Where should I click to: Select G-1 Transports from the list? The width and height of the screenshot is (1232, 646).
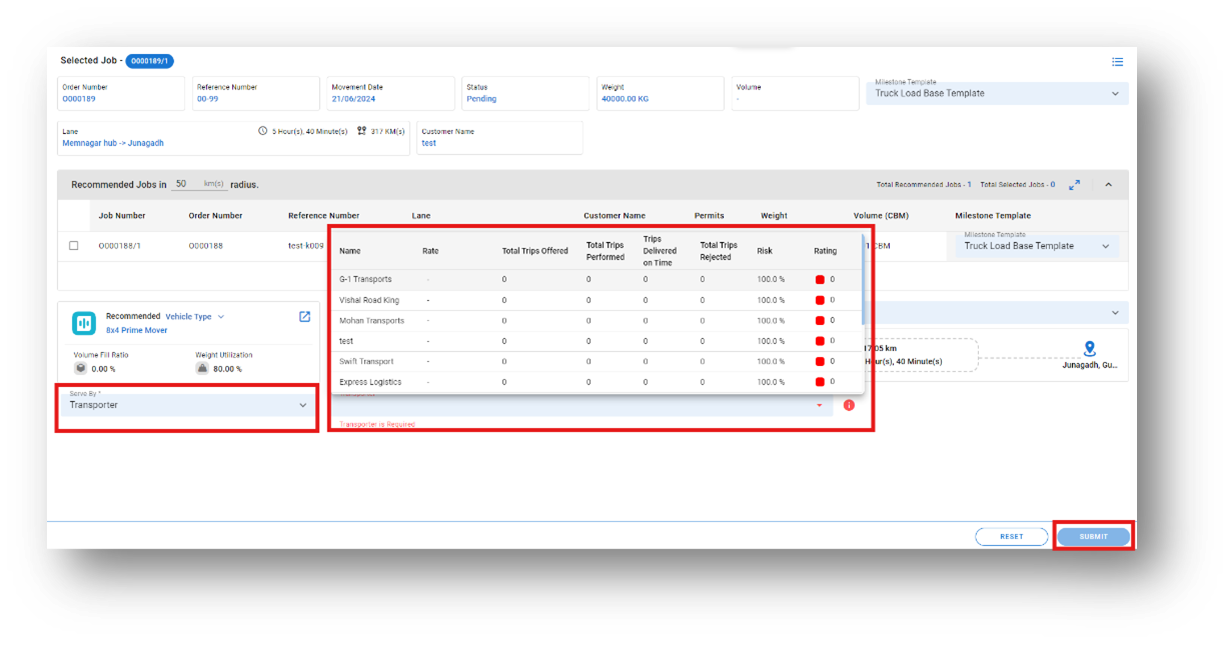coord(597,279)
